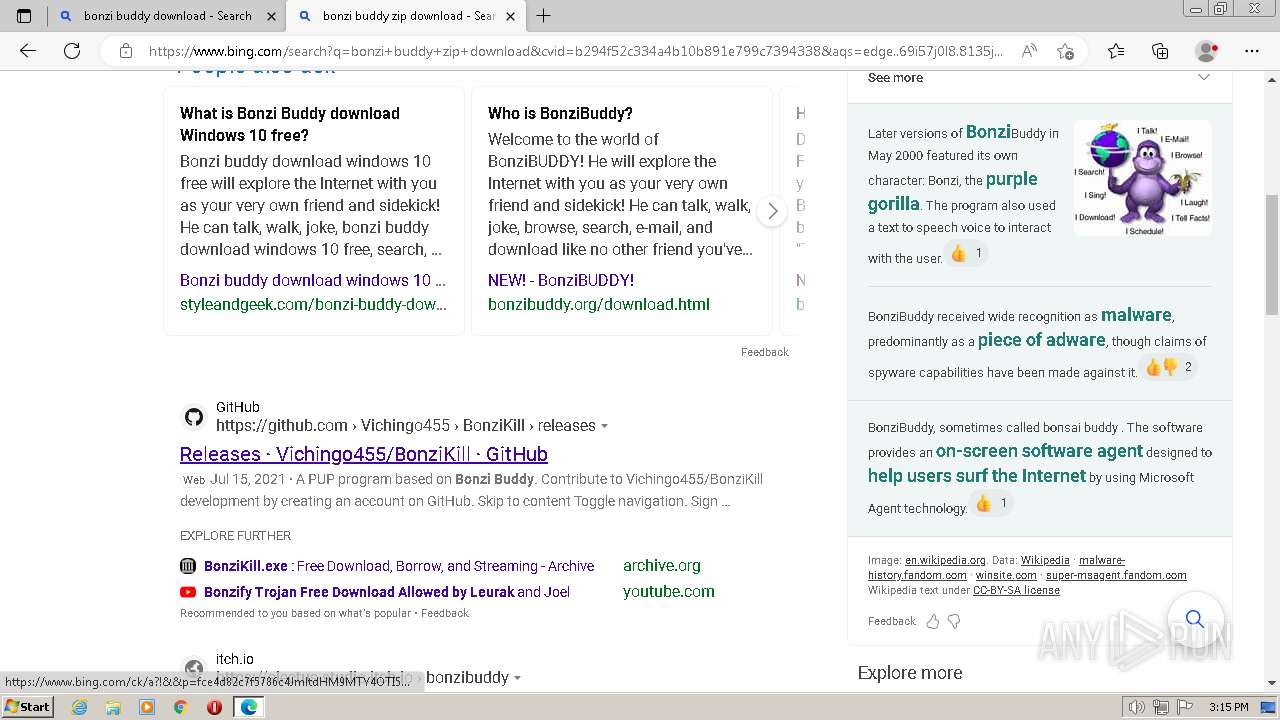This screenshot has height=720, width=1280.
Task: Click the 'on-screen software agent' link
Action: (1039, 451)
